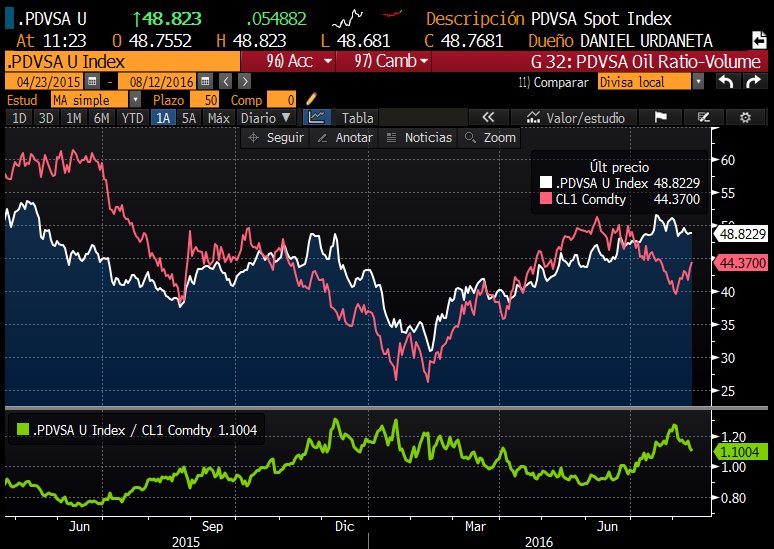774x549 pixels.
Task: Expand the Divisa local currency dropdown arrow
Action: pos(697,81)
